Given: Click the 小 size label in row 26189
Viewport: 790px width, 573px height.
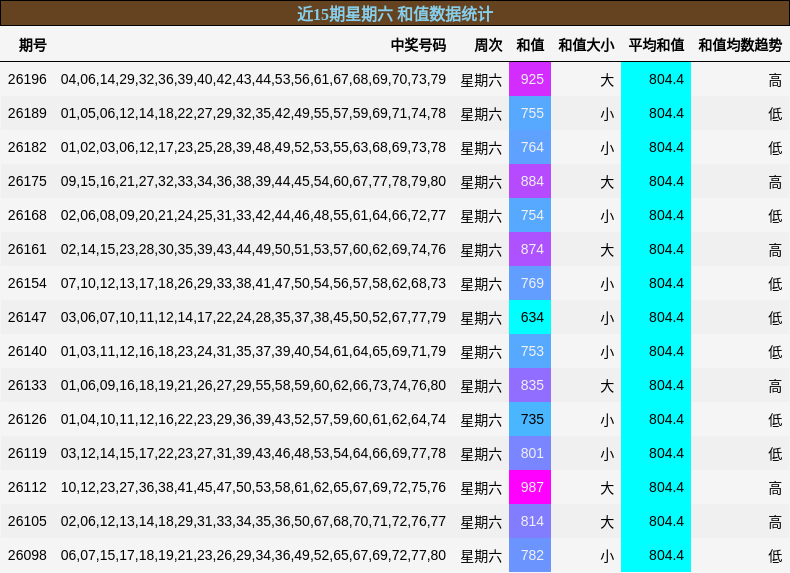Looking at the screenshot, I should [607, 114].
